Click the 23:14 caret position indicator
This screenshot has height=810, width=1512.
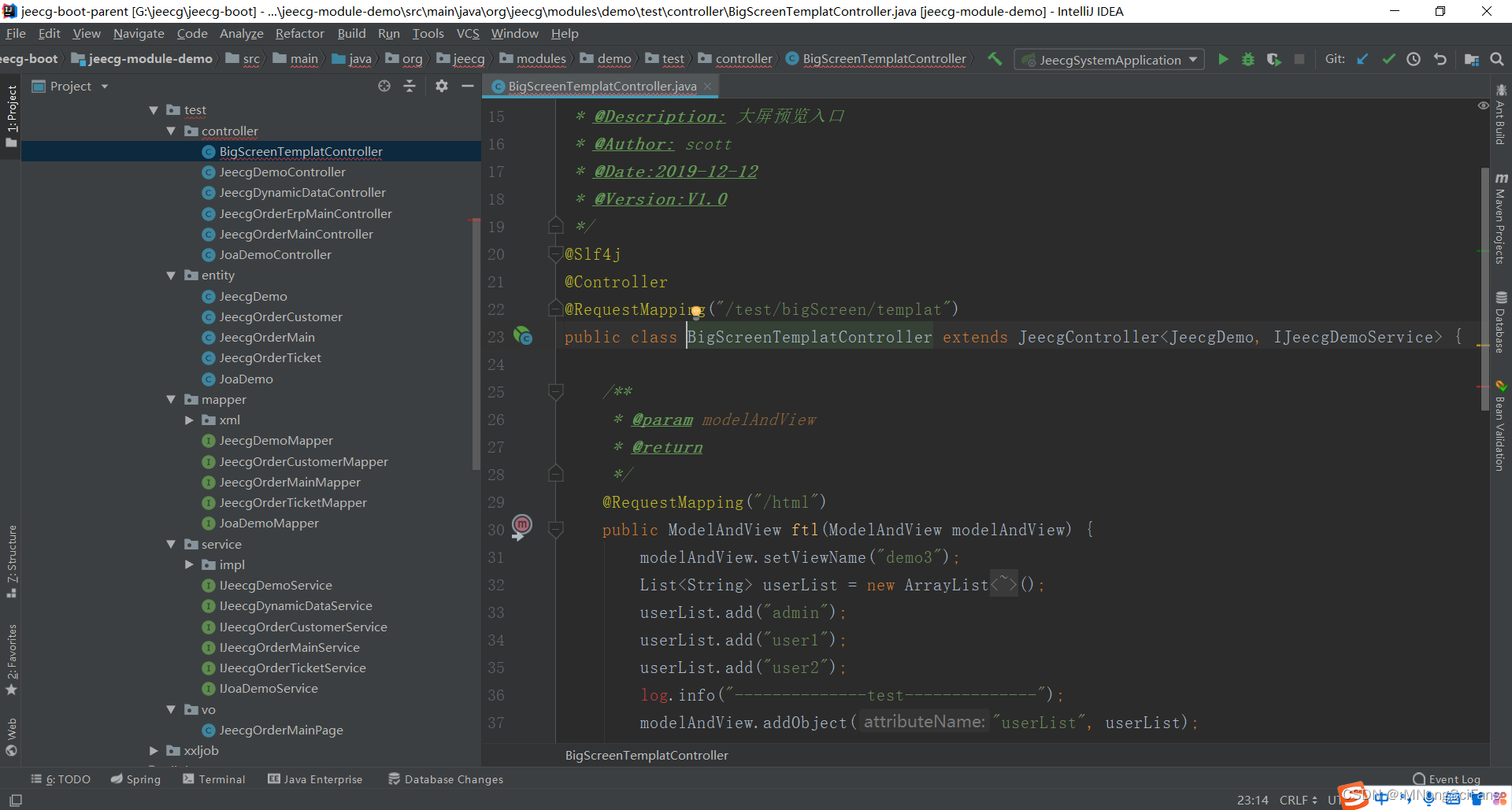click(x=1252, y=800)
